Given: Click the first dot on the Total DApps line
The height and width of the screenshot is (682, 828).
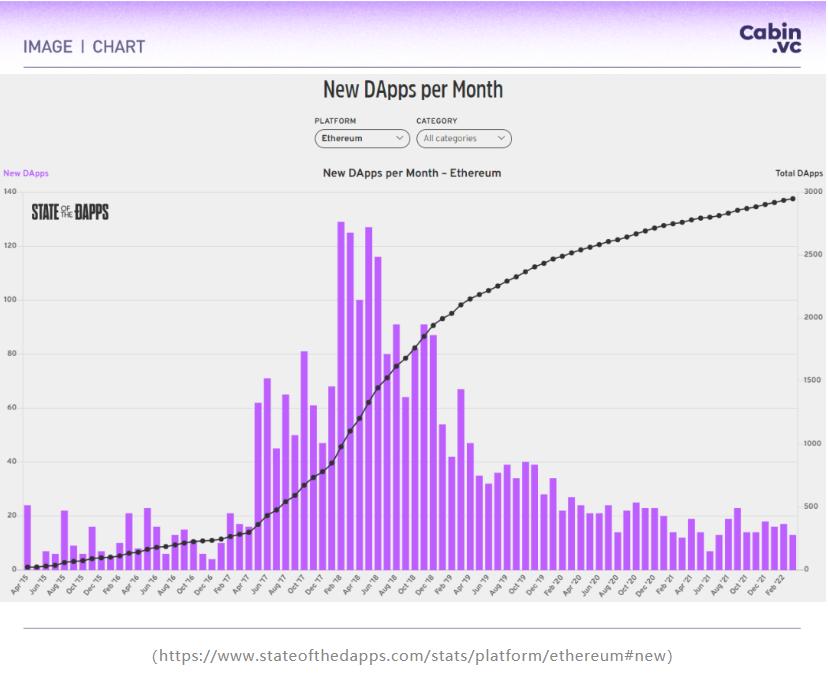Looking at the screenshot, I should click(27, 567).
